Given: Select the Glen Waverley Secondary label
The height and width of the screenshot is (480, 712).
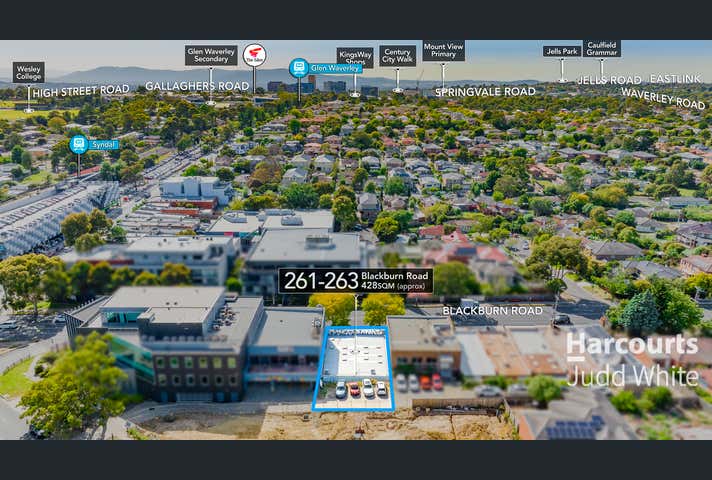Looking at the screenshot, I should coord(211,55).
